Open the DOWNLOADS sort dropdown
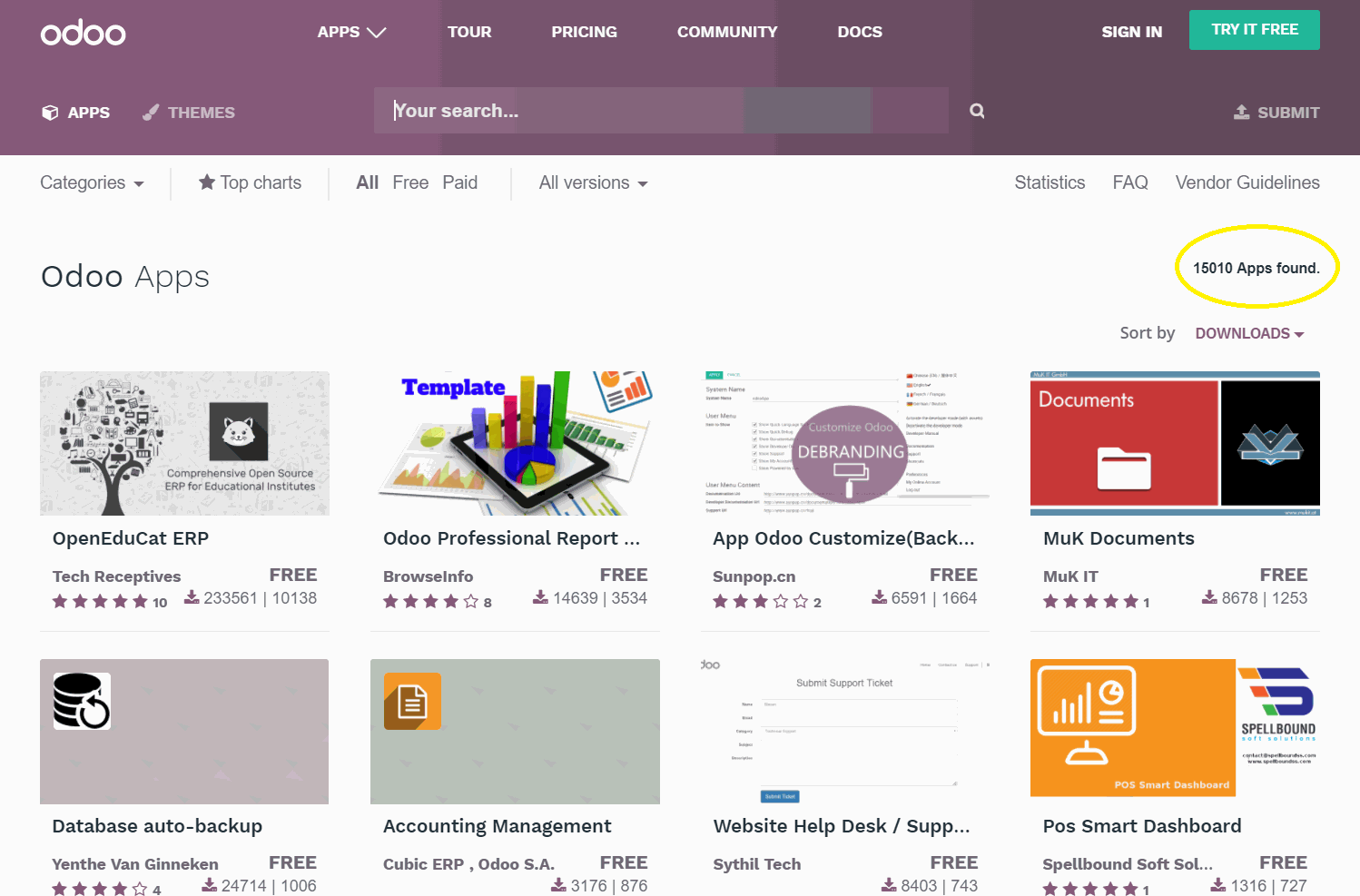Screen dimensions: 1360x896 coord(1249,333)
